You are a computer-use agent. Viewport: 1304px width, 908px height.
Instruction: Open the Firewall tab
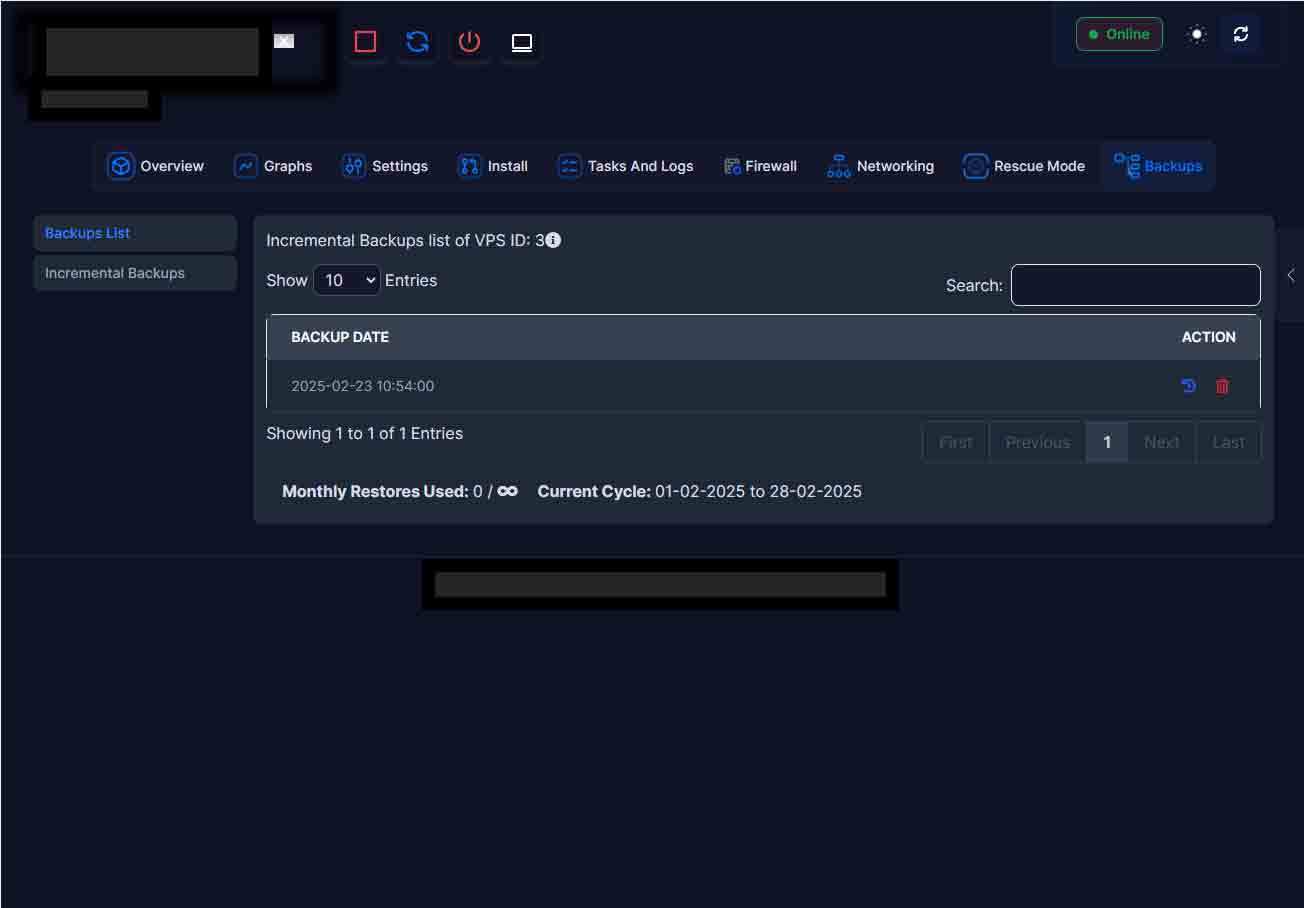760,166
